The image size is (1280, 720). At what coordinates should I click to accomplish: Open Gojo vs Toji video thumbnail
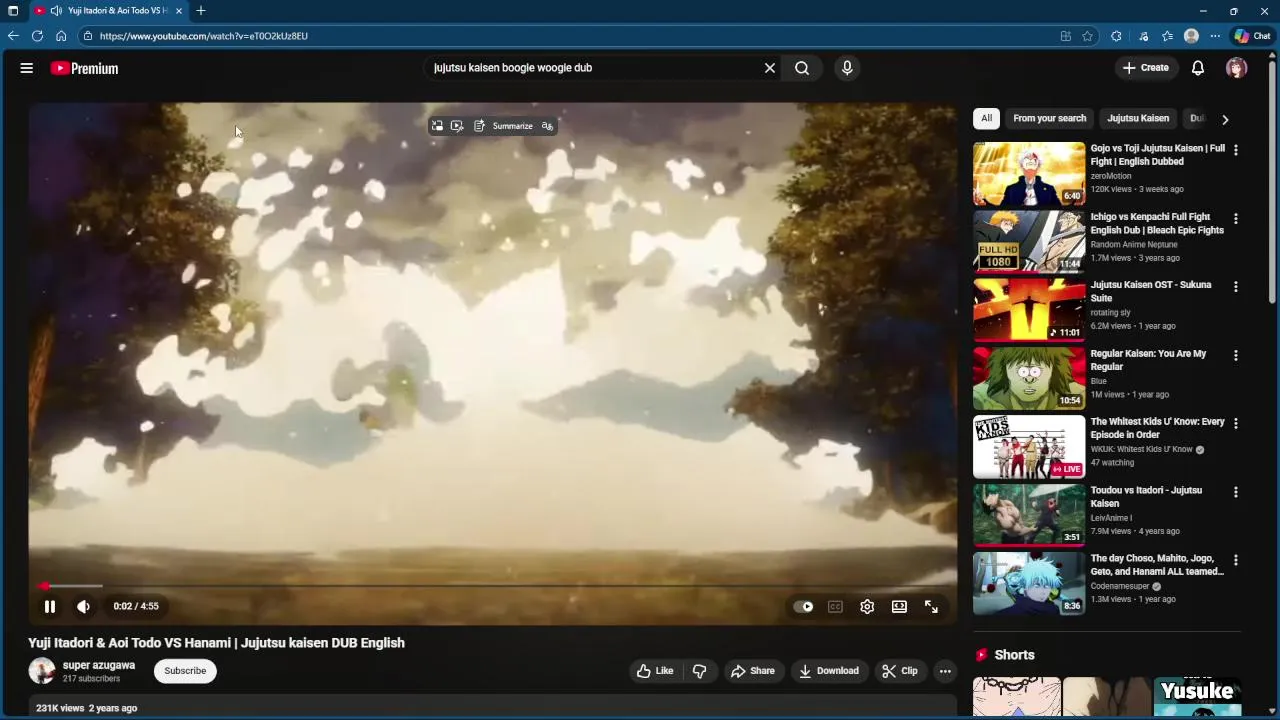point(1029,173)
